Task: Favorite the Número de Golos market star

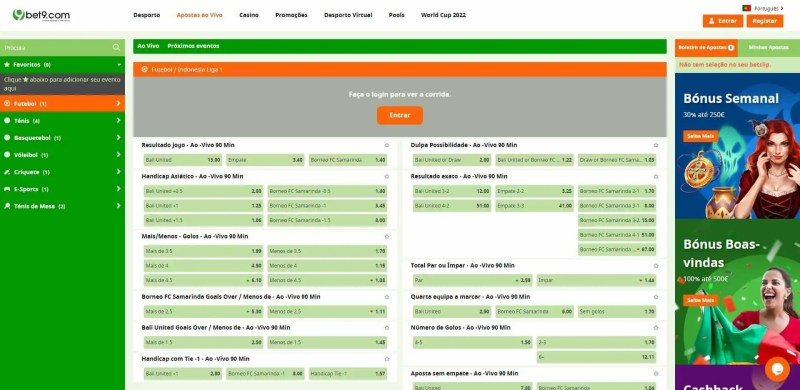Action: [x=656, y=328]
